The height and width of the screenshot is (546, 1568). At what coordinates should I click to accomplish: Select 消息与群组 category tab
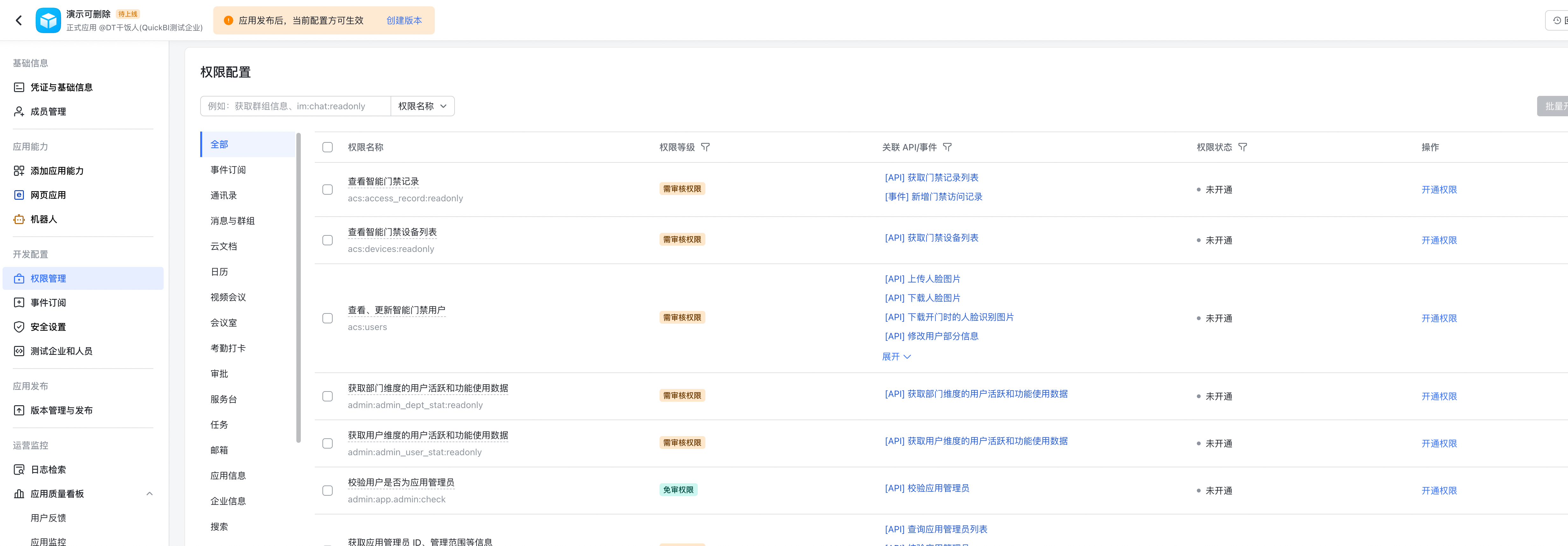[x=232, y=221]
